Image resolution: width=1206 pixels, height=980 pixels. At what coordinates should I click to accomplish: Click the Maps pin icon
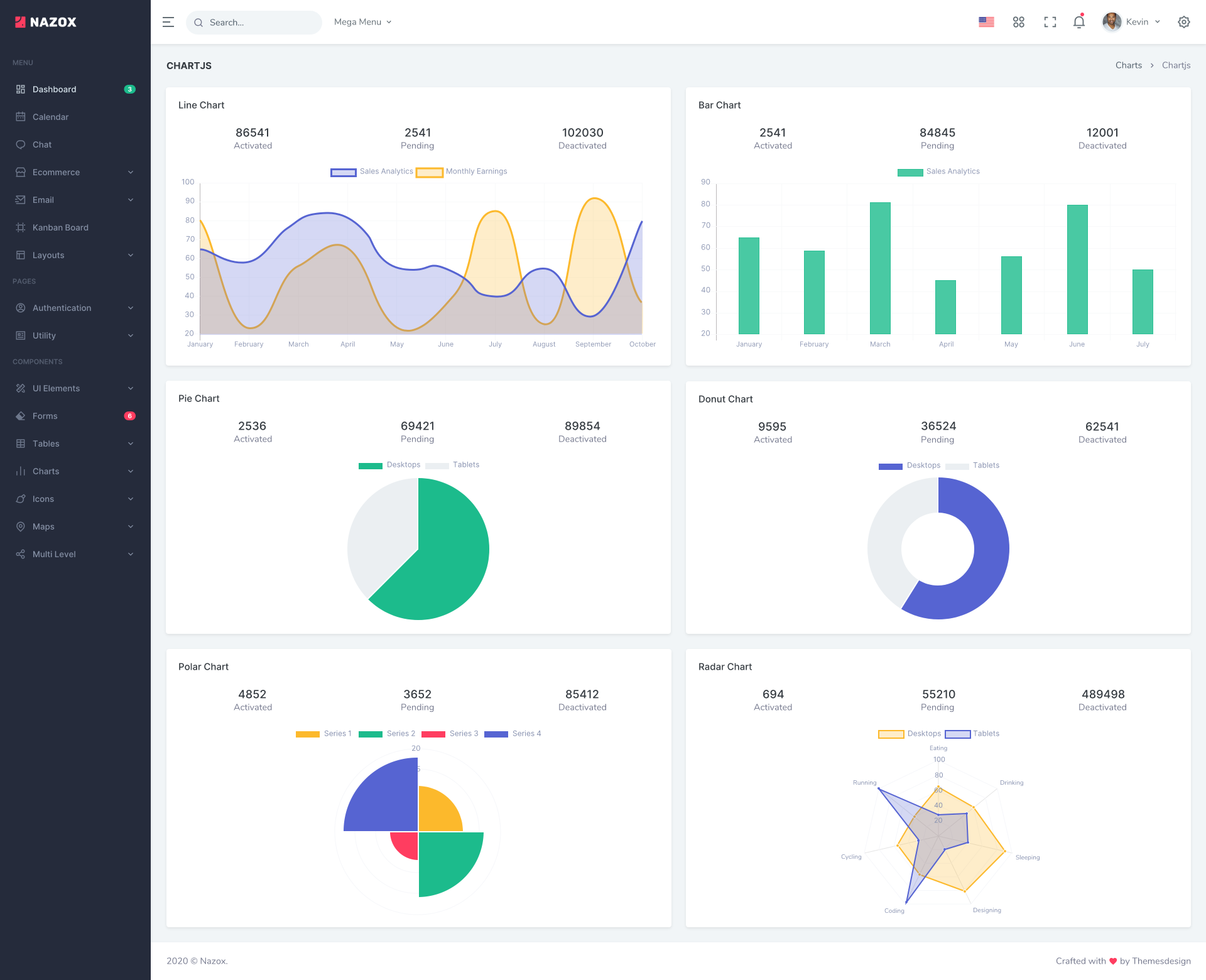click(x=21, y=526)
